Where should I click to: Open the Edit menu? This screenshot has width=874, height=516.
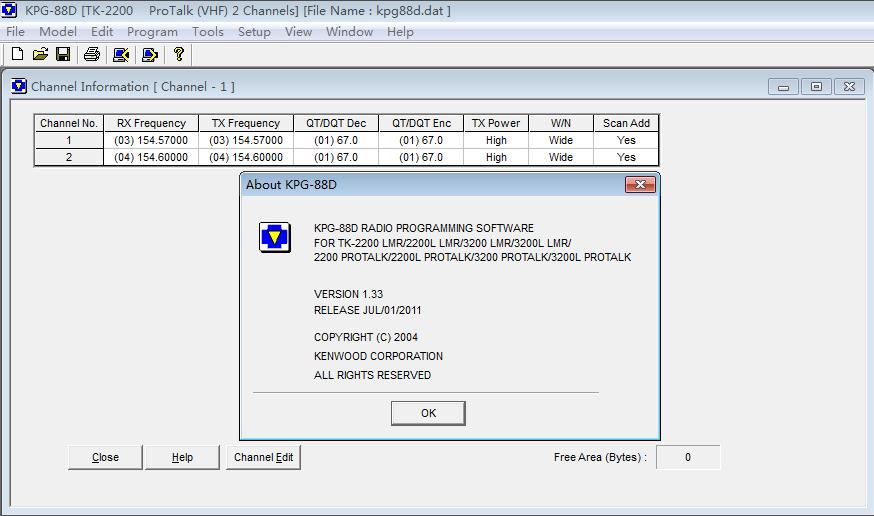[102, 32]
